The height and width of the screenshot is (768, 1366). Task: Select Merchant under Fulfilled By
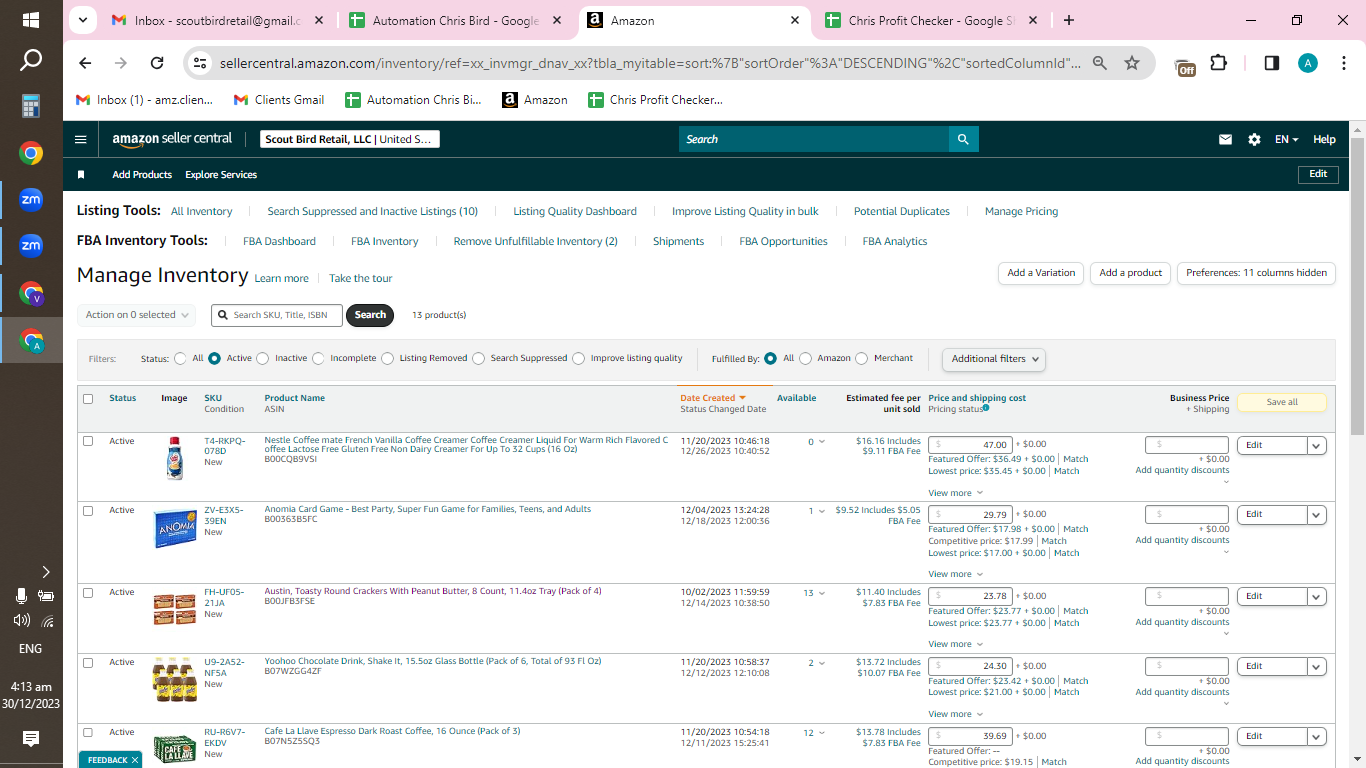(862, 358)
